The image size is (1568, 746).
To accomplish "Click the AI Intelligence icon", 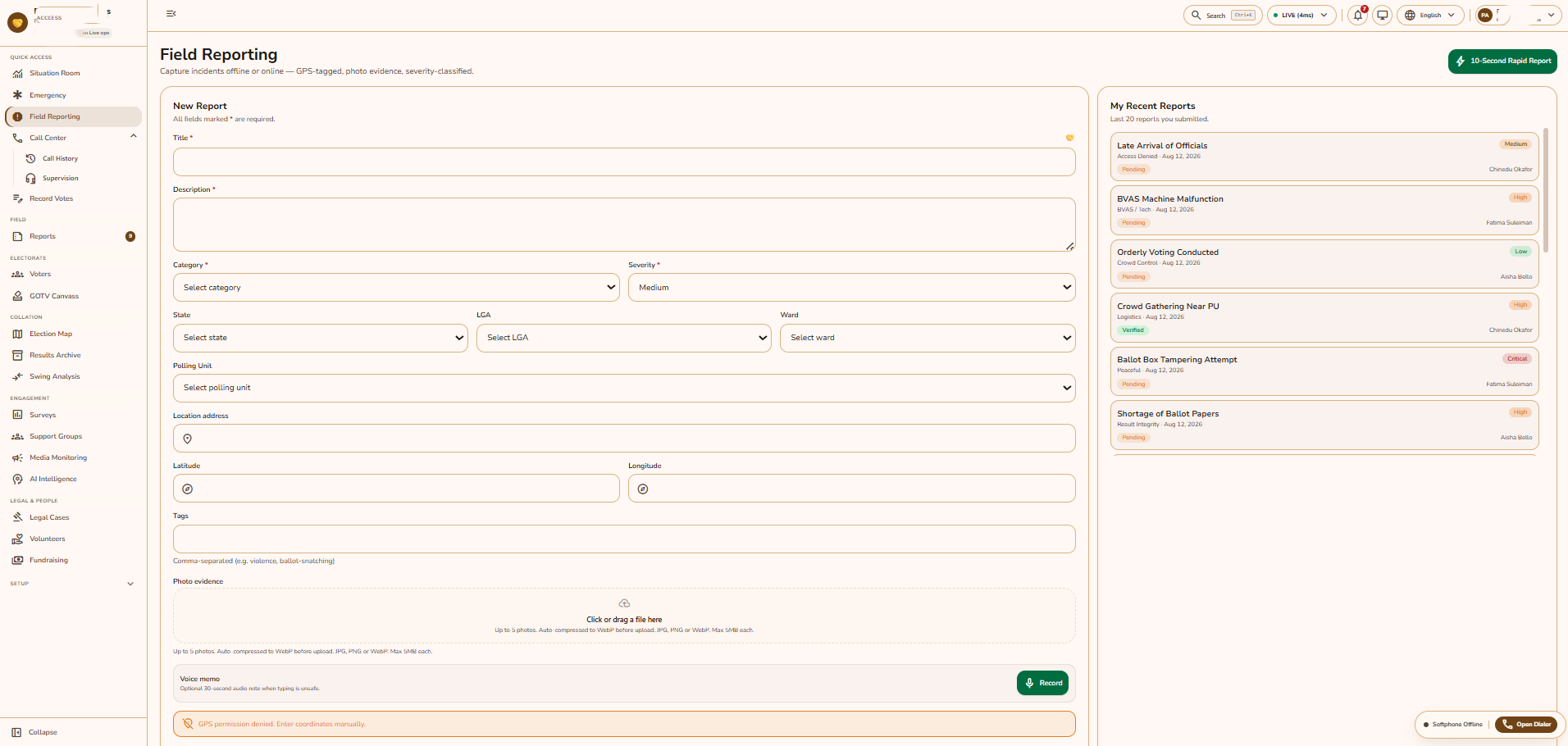I will (17, 480).
